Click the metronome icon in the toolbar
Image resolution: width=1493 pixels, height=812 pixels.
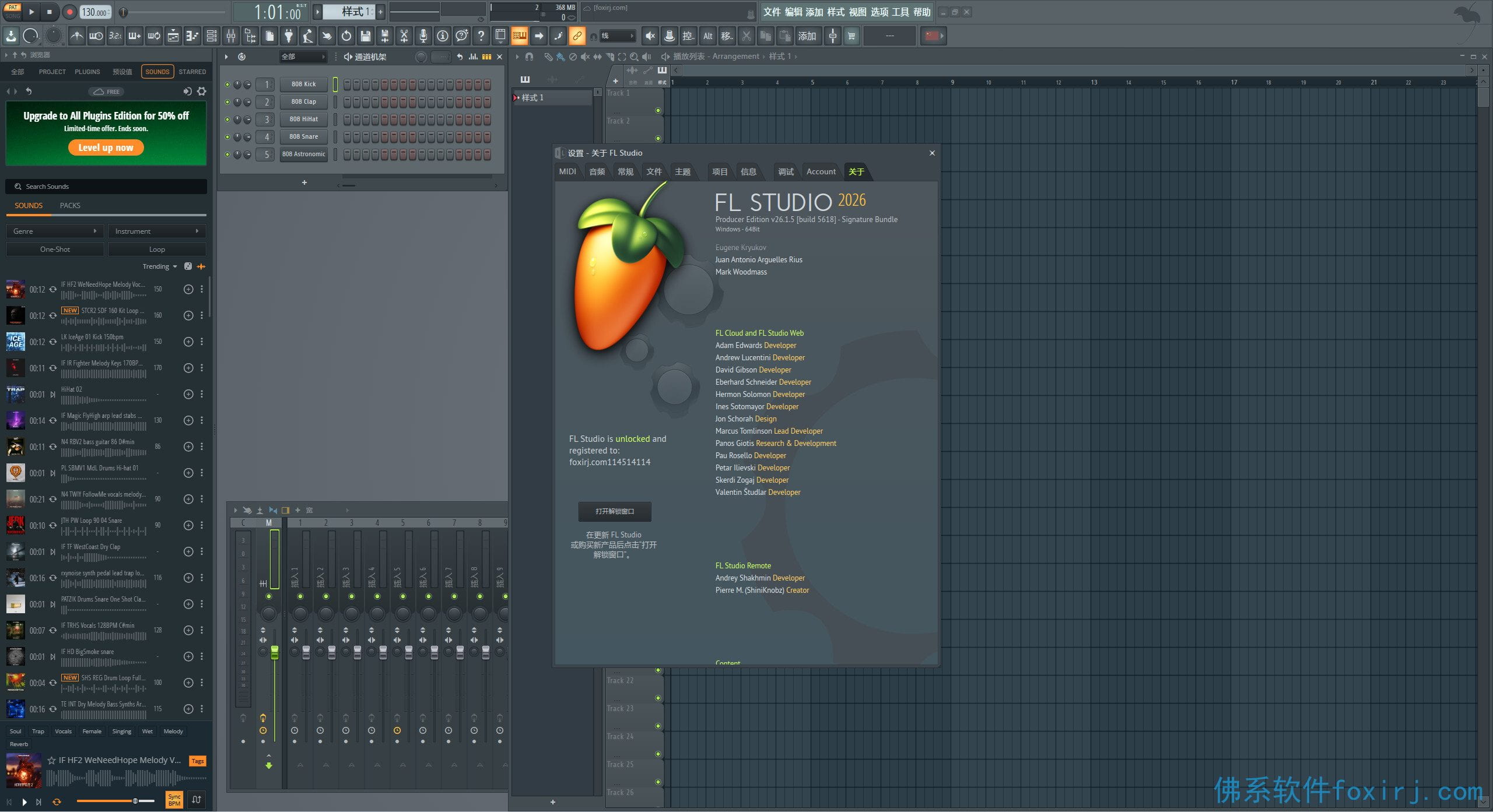(x=76, y=36)
